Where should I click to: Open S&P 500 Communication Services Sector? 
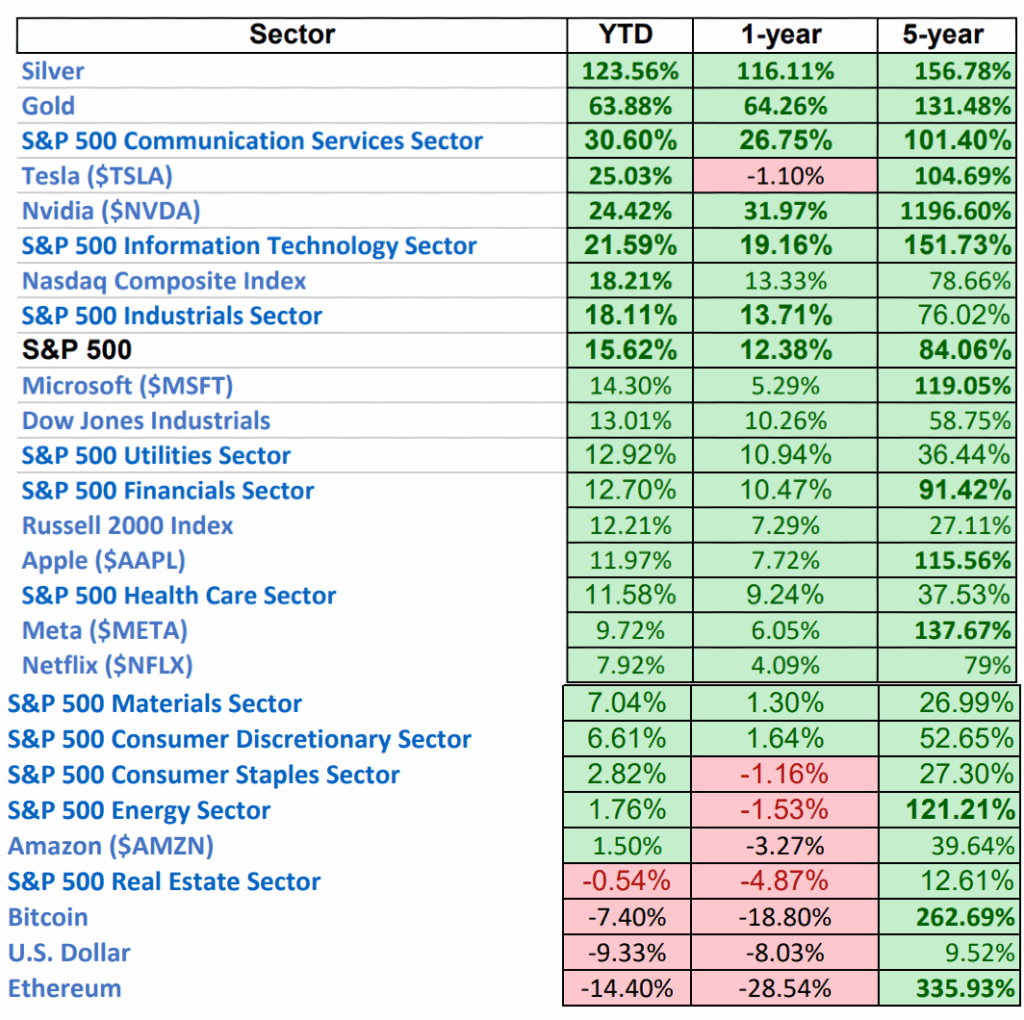pos(252,141)
